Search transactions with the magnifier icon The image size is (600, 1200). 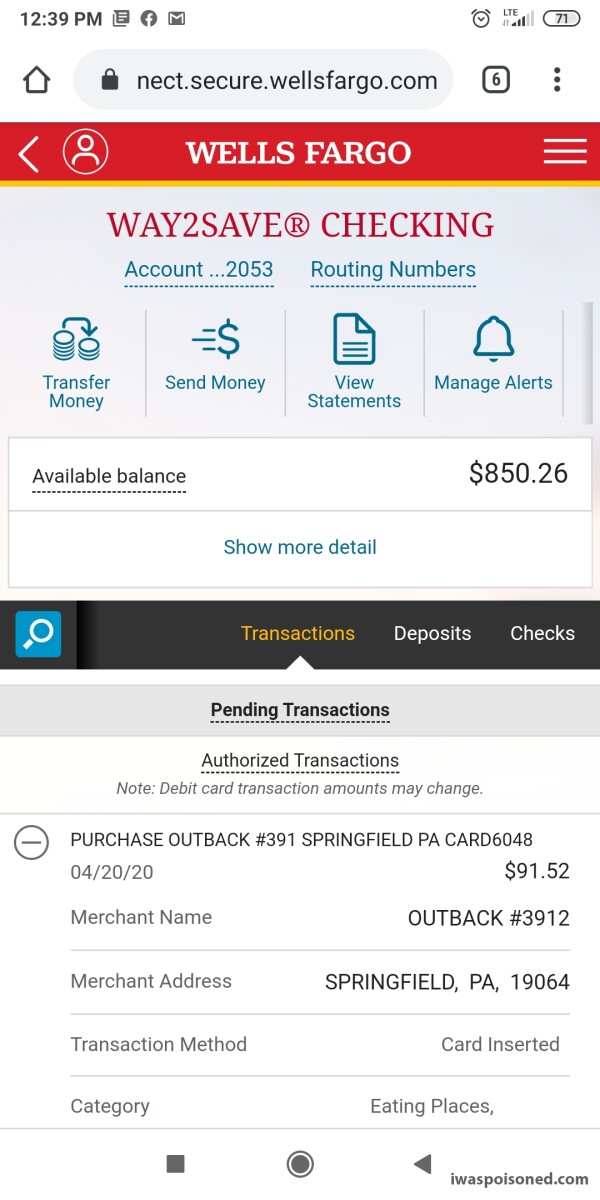point(38,634)
